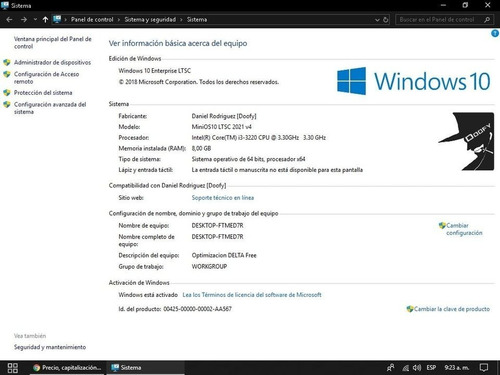Image resolution: width=500 pixels, height=375 pixels.
Task: Select manufacturer value 'Daniel Rodriguez [Doofy]'
Action: pyautogui.click(x=224, y=116)
